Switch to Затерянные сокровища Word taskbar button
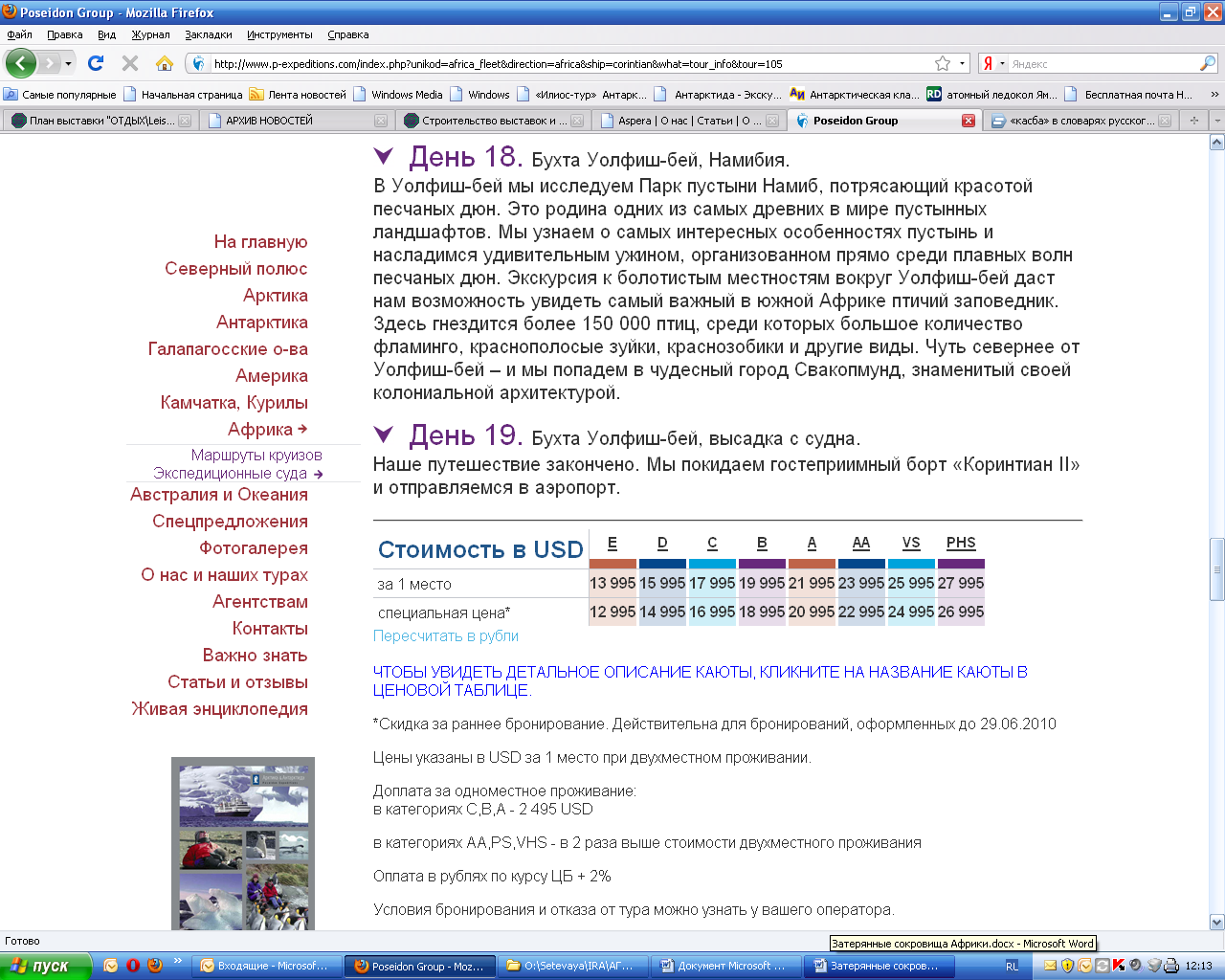The image size is (1225, 980). click(x=878, y=967)
